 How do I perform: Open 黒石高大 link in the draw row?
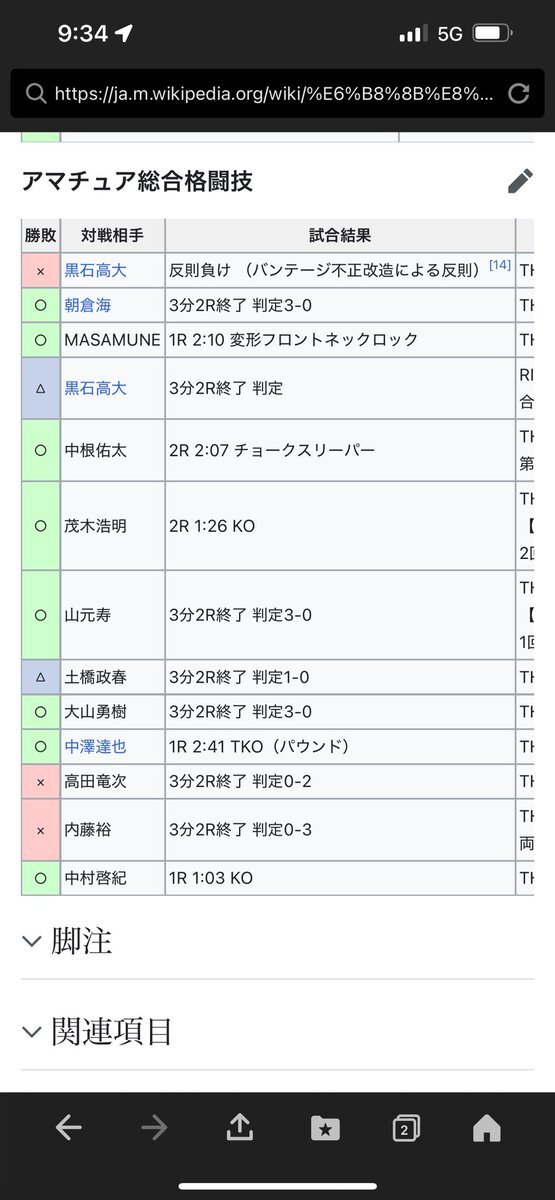click(95, 388)
